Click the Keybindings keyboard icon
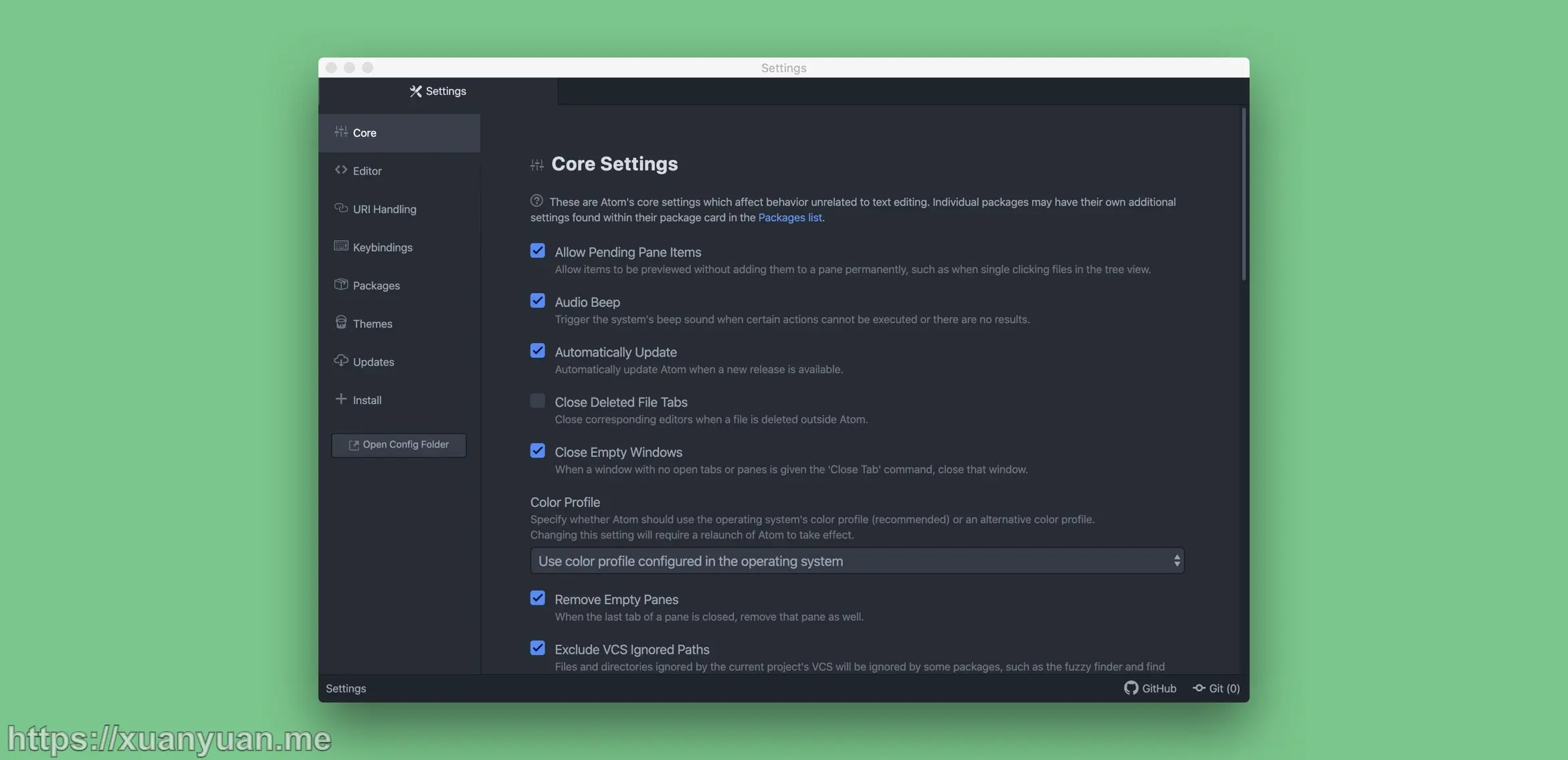The height and width of the screenshot is (760, 1568). coord(341,246)
